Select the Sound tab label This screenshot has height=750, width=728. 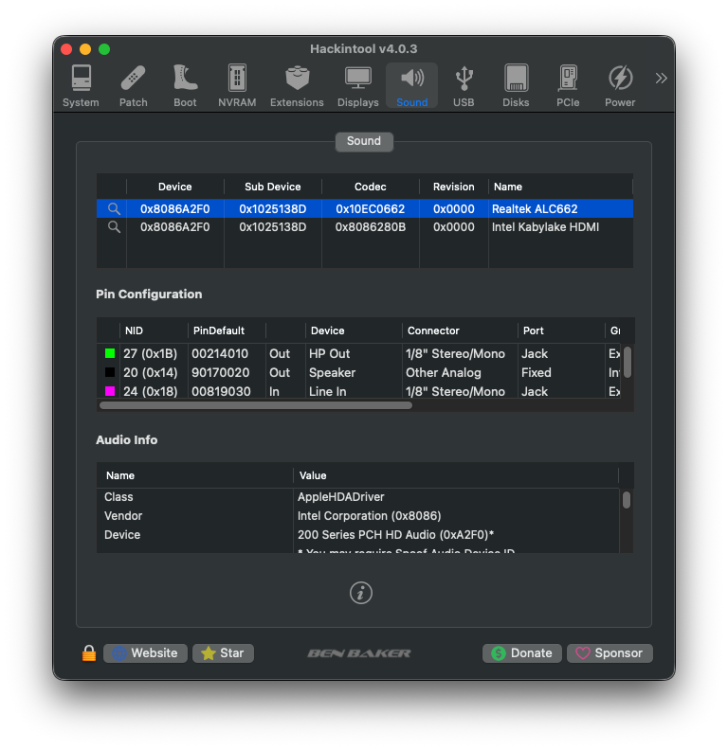(364, 142)
